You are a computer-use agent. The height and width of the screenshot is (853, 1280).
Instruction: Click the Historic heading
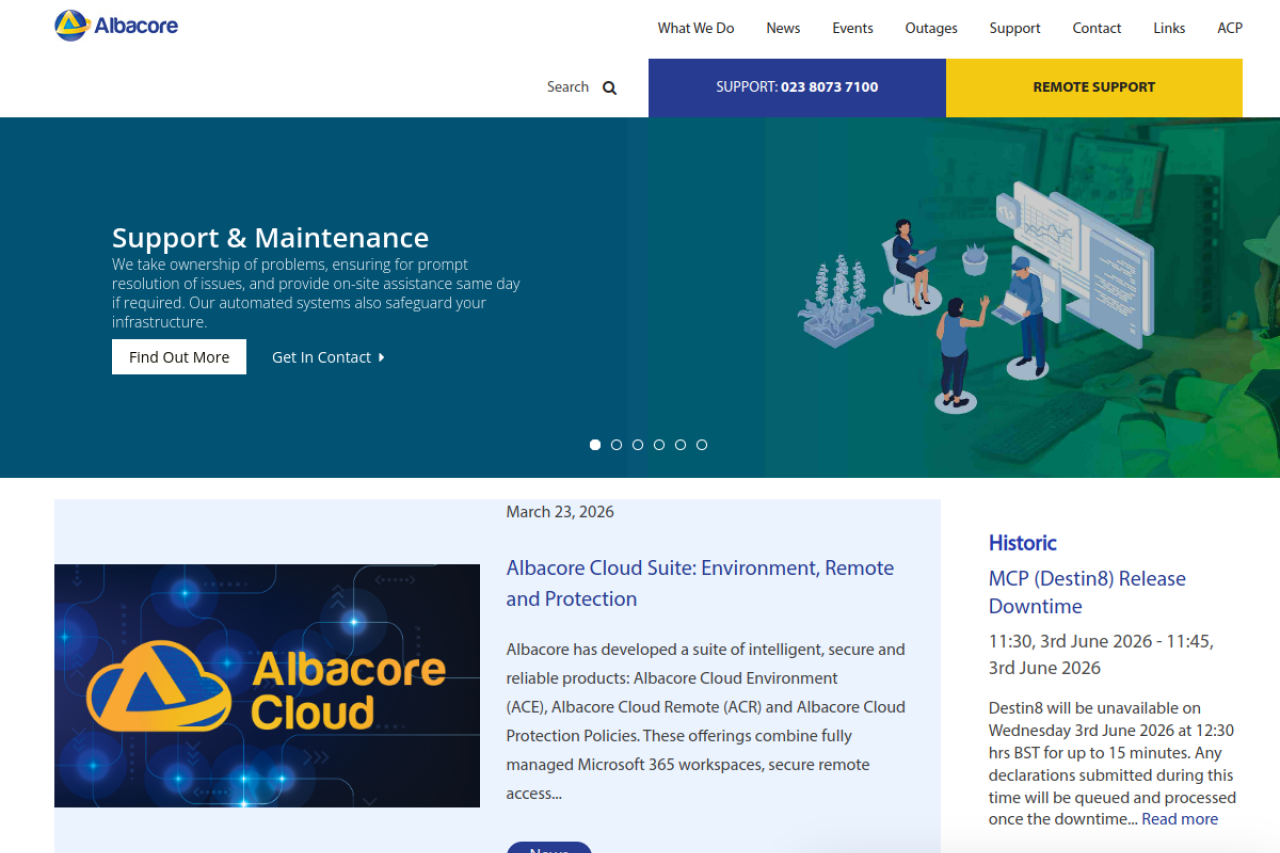coord(1022,543)
